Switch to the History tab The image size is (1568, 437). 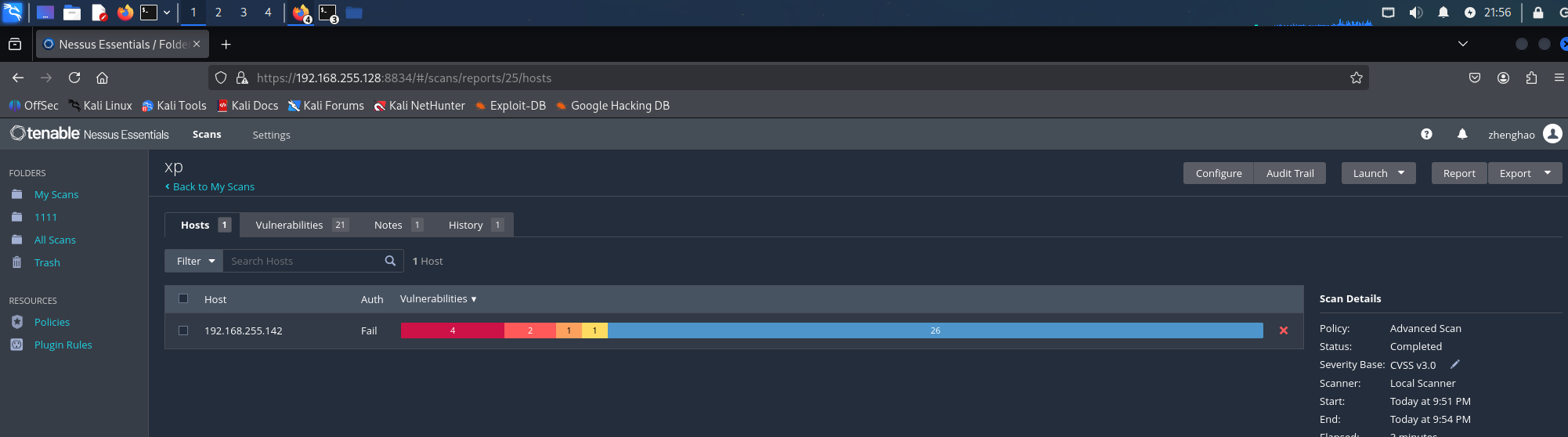[x=475, y=225]
